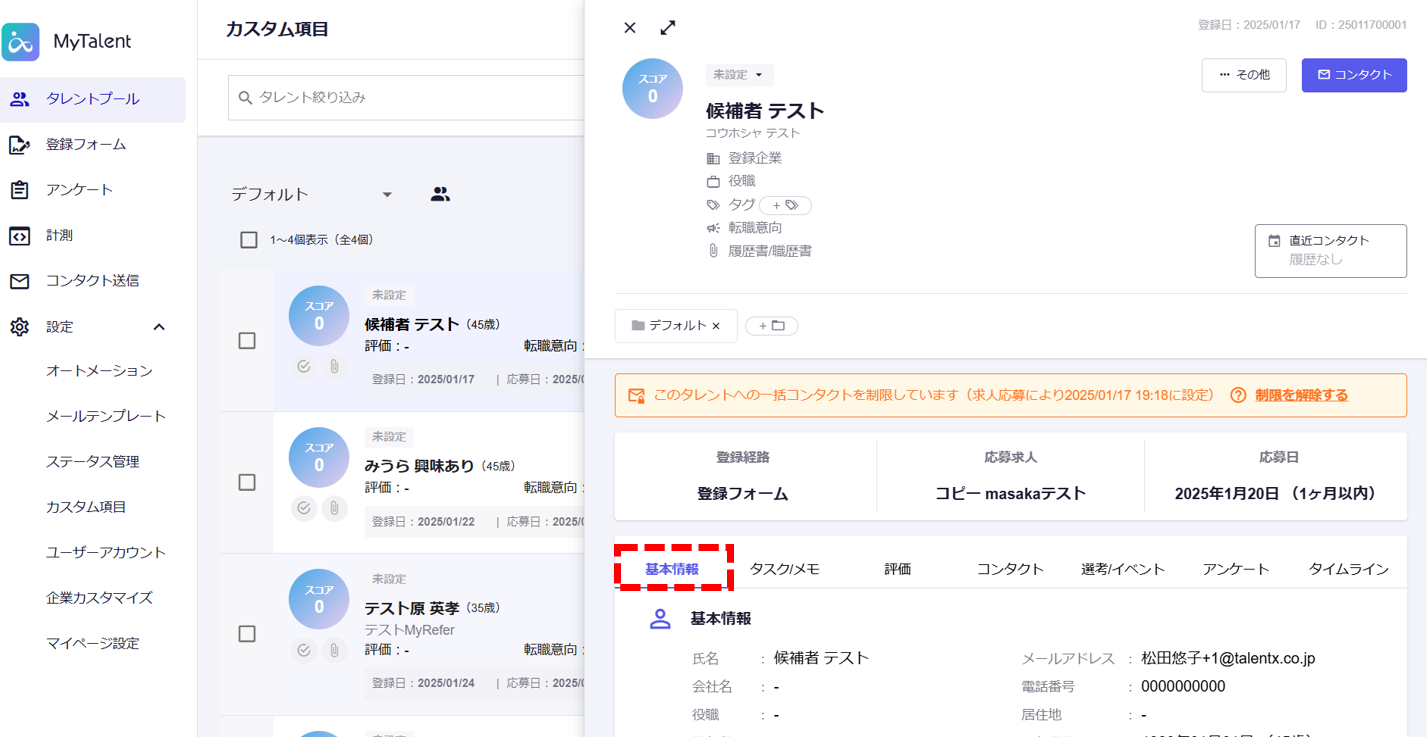This screenshot has height=737, width=1427.
Task: Toggle the select-all checkbox above the list
Action: pyautogui.click(x=249, y=240)
